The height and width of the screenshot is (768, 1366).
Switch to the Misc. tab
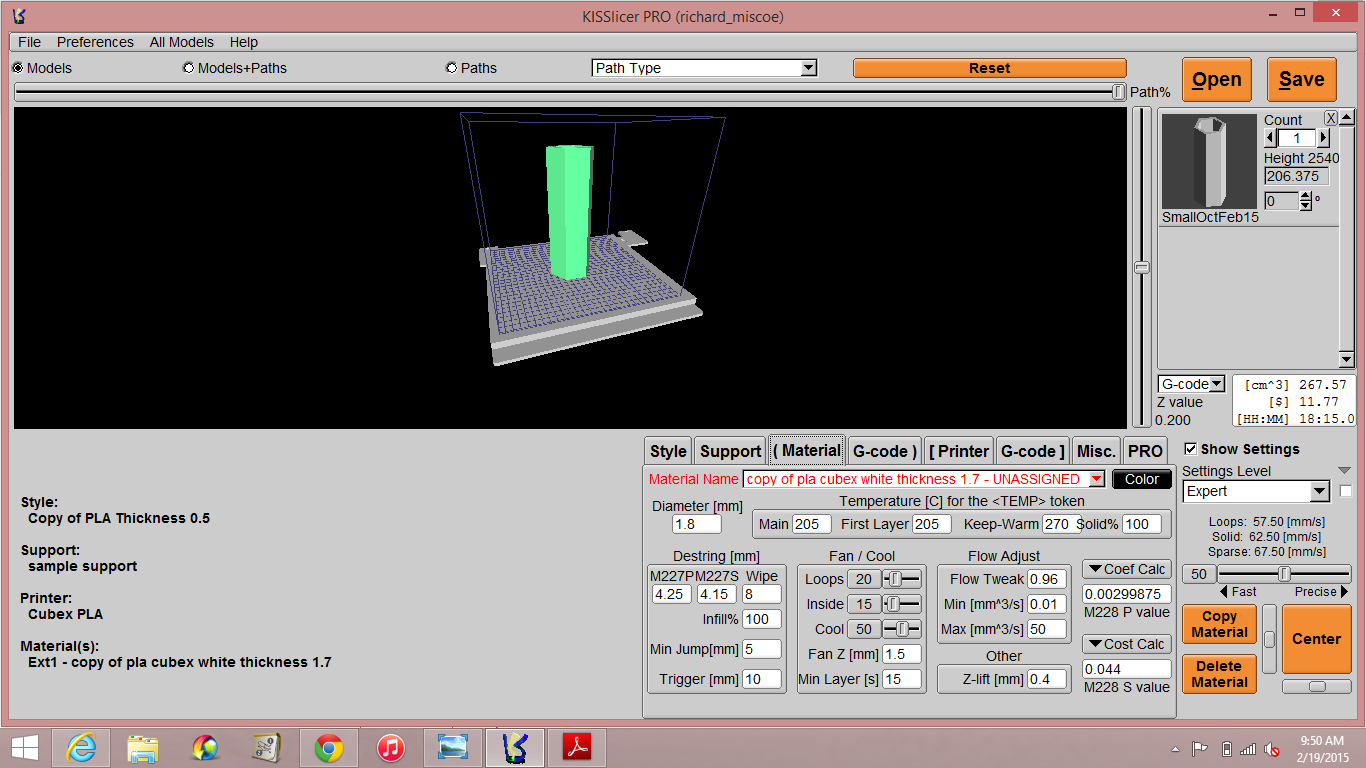click(1097, 451)
